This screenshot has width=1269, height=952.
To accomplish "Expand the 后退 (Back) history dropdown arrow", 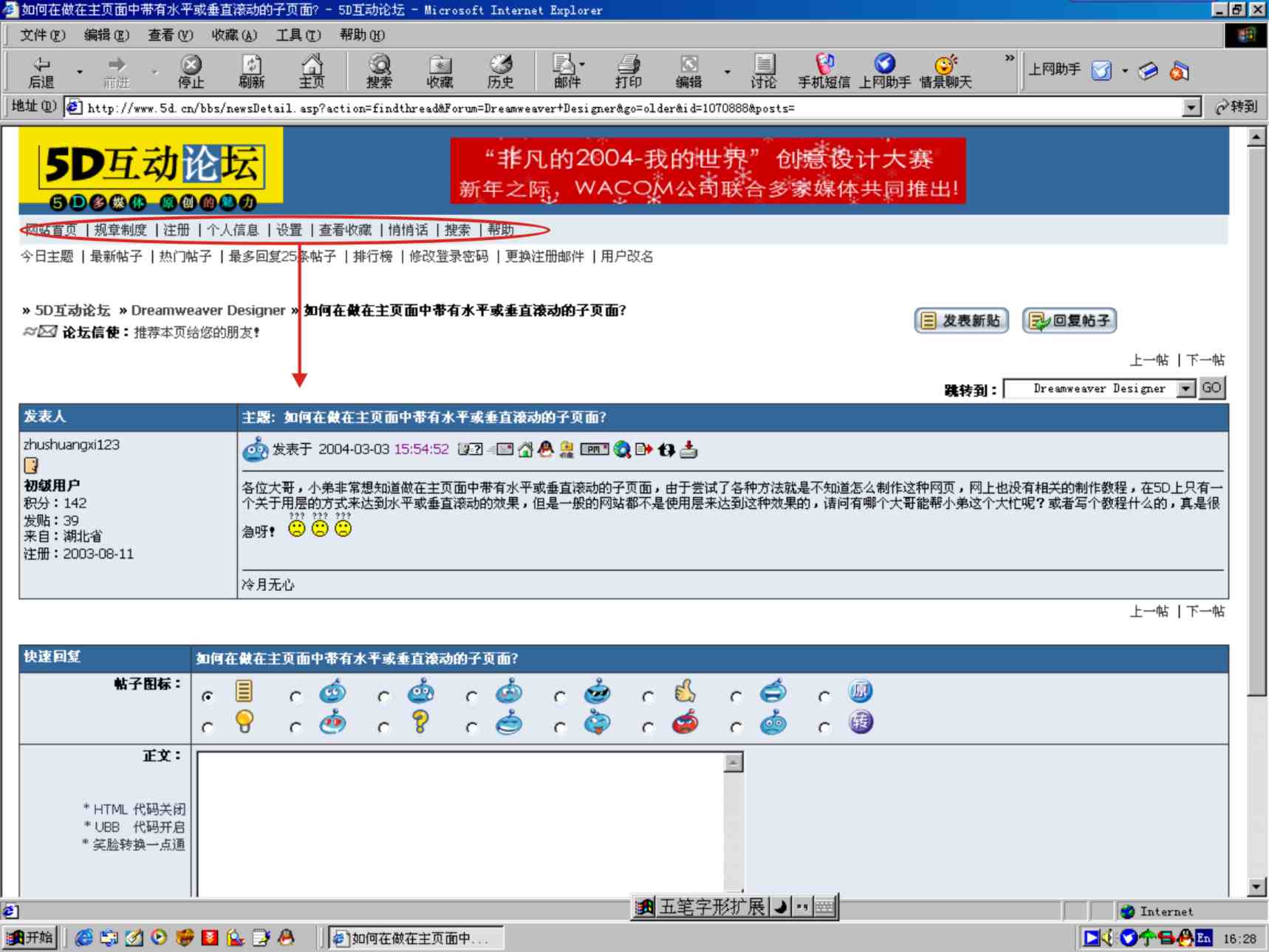I will pyautogui.click(x=80, y=72).
